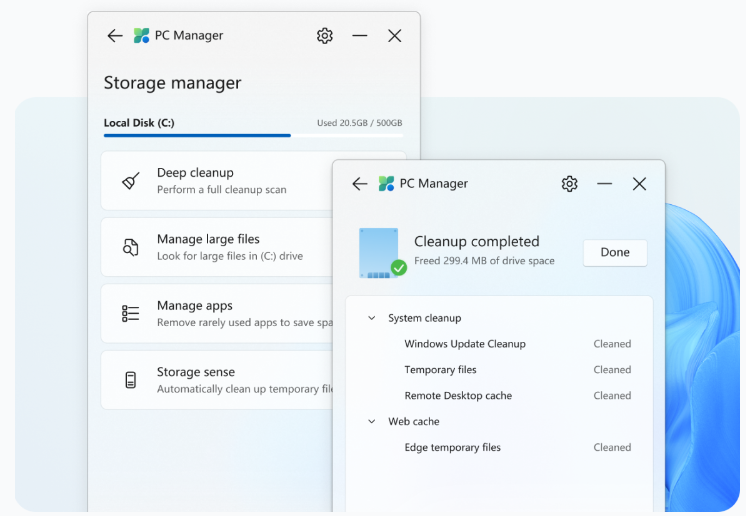Open Manage large files option
Screen dimensions: 746x516
[216, 247]
